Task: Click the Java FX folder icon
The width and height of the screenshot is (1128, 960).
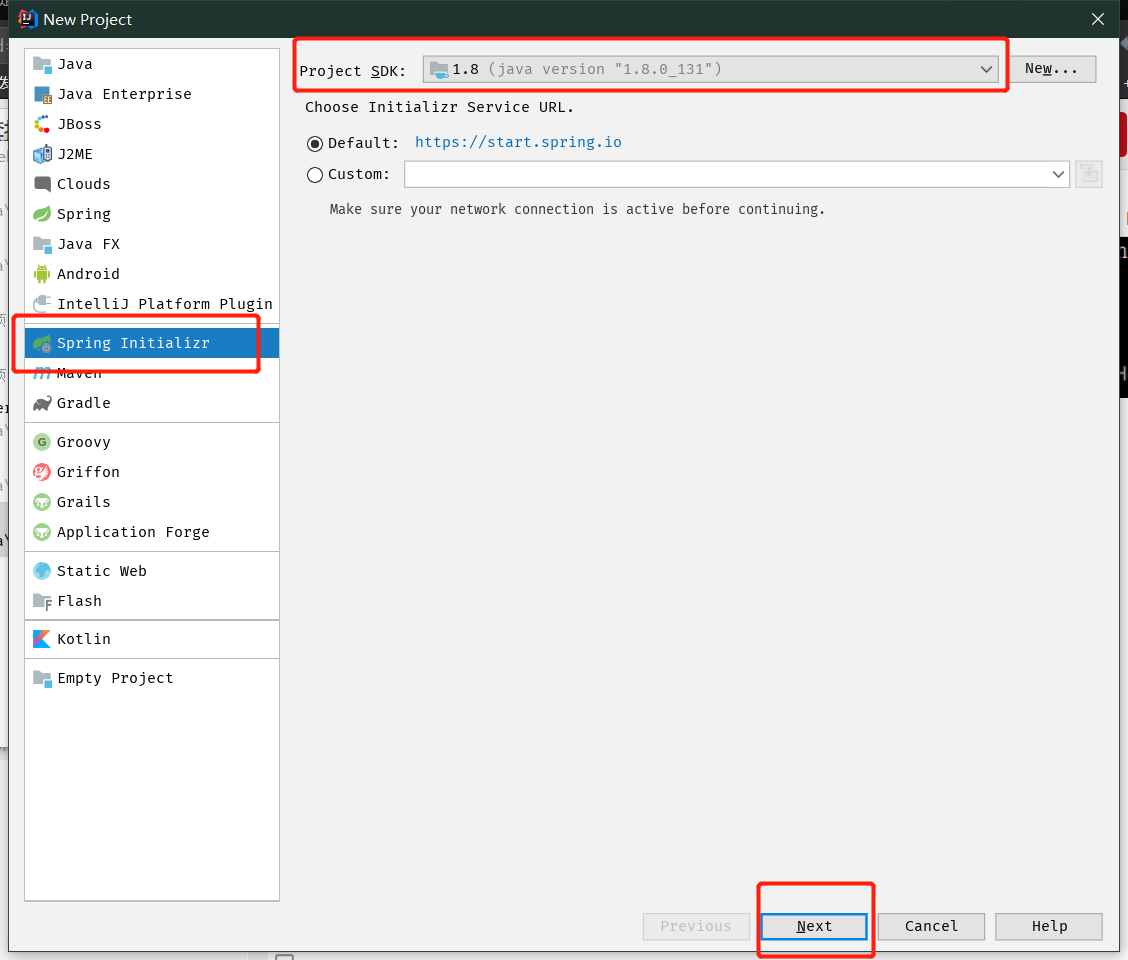Action: coord(42,245)
